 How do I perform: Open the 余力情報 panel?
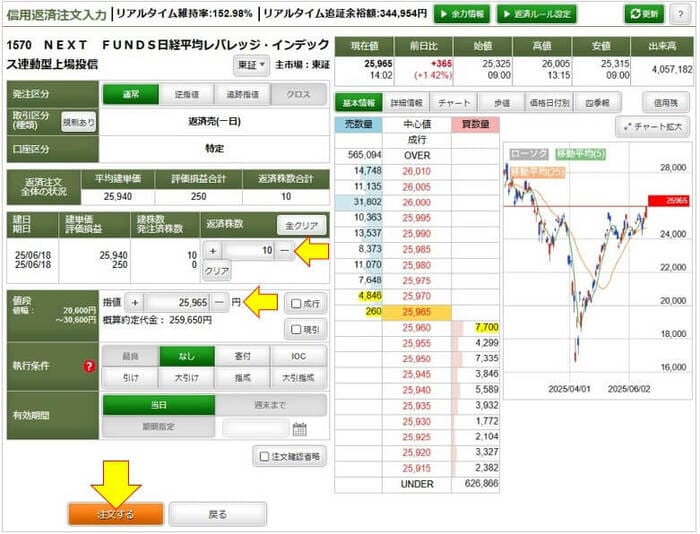[462, 14]
